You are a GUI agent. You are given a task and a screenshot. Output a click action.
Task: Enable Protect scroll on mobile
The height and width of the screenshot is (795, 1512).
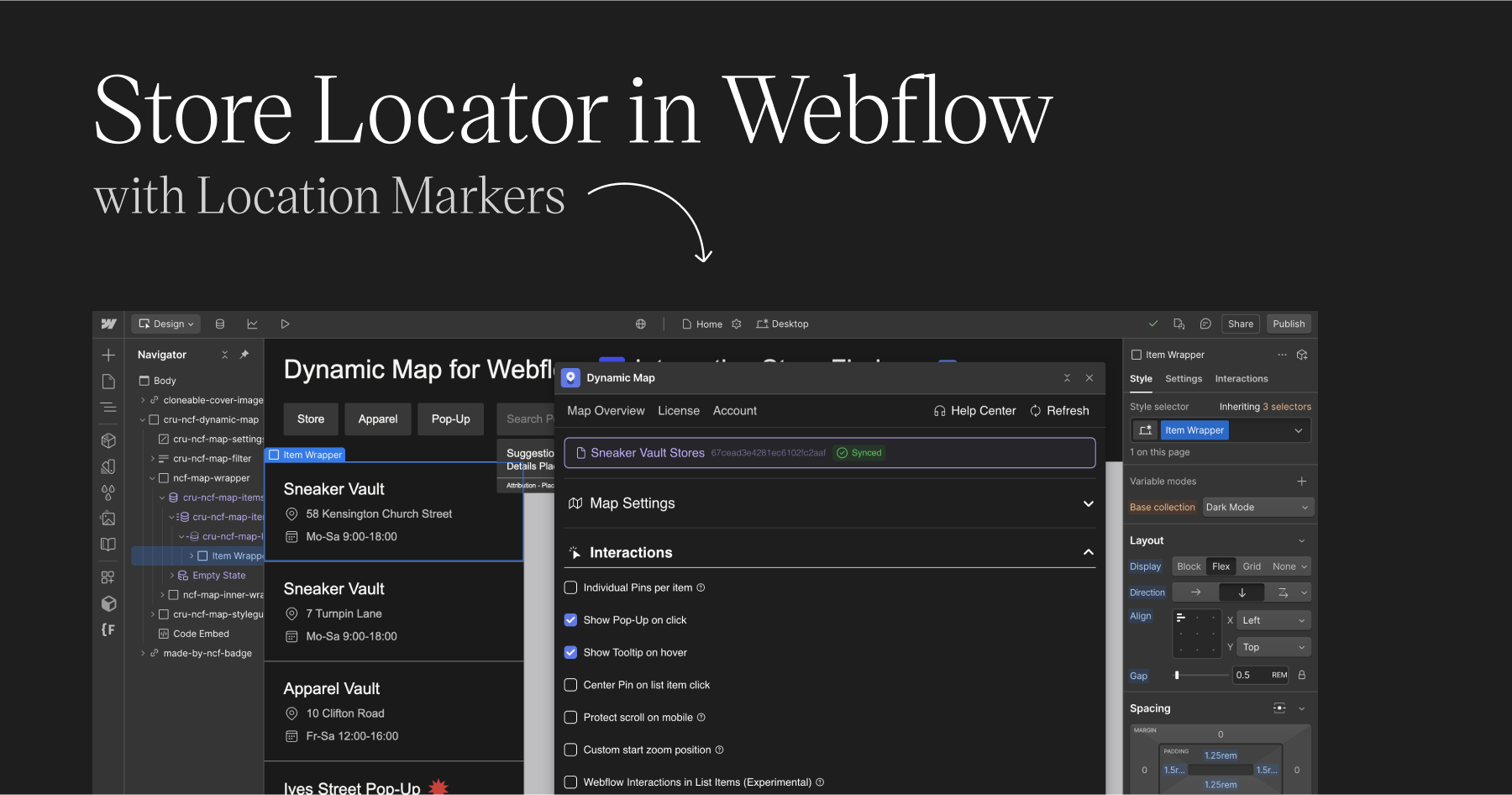coord(570,718)
